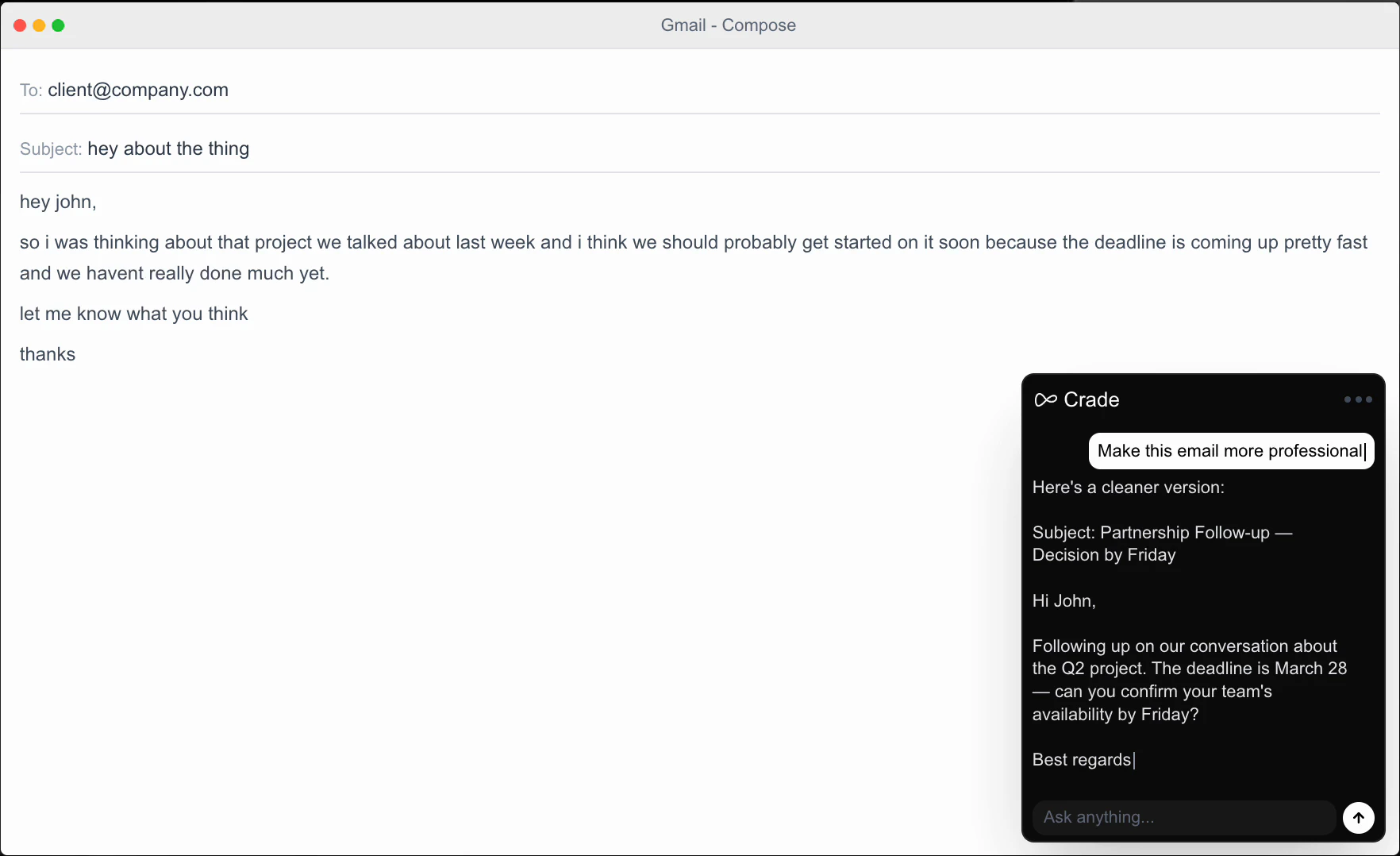Minimize the window with the yellow button
This screenshot has height=856, width=1400.
(x=39, y=25)
